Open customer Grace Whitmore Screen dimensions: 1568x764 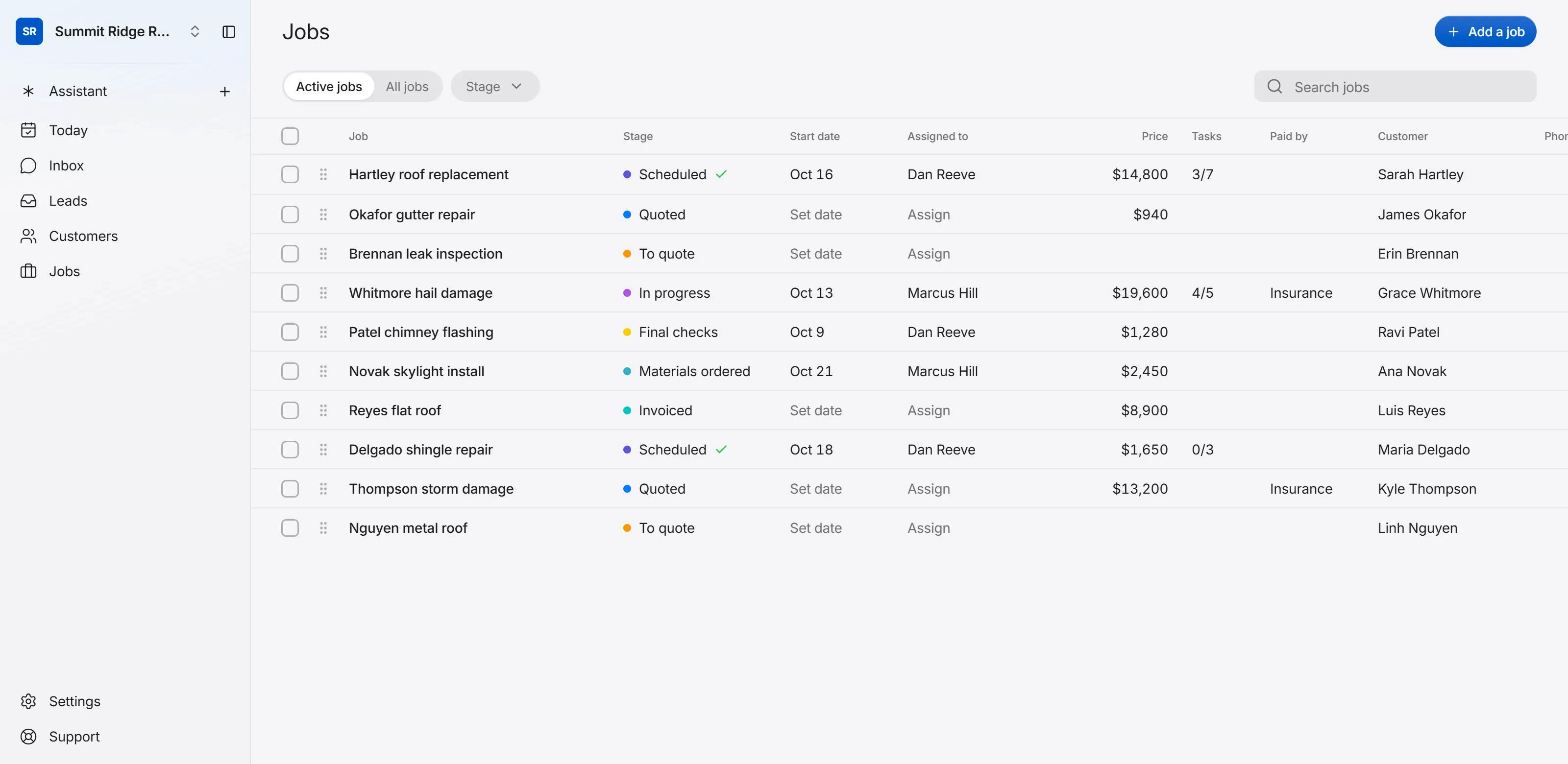(x=1429, y=293)
